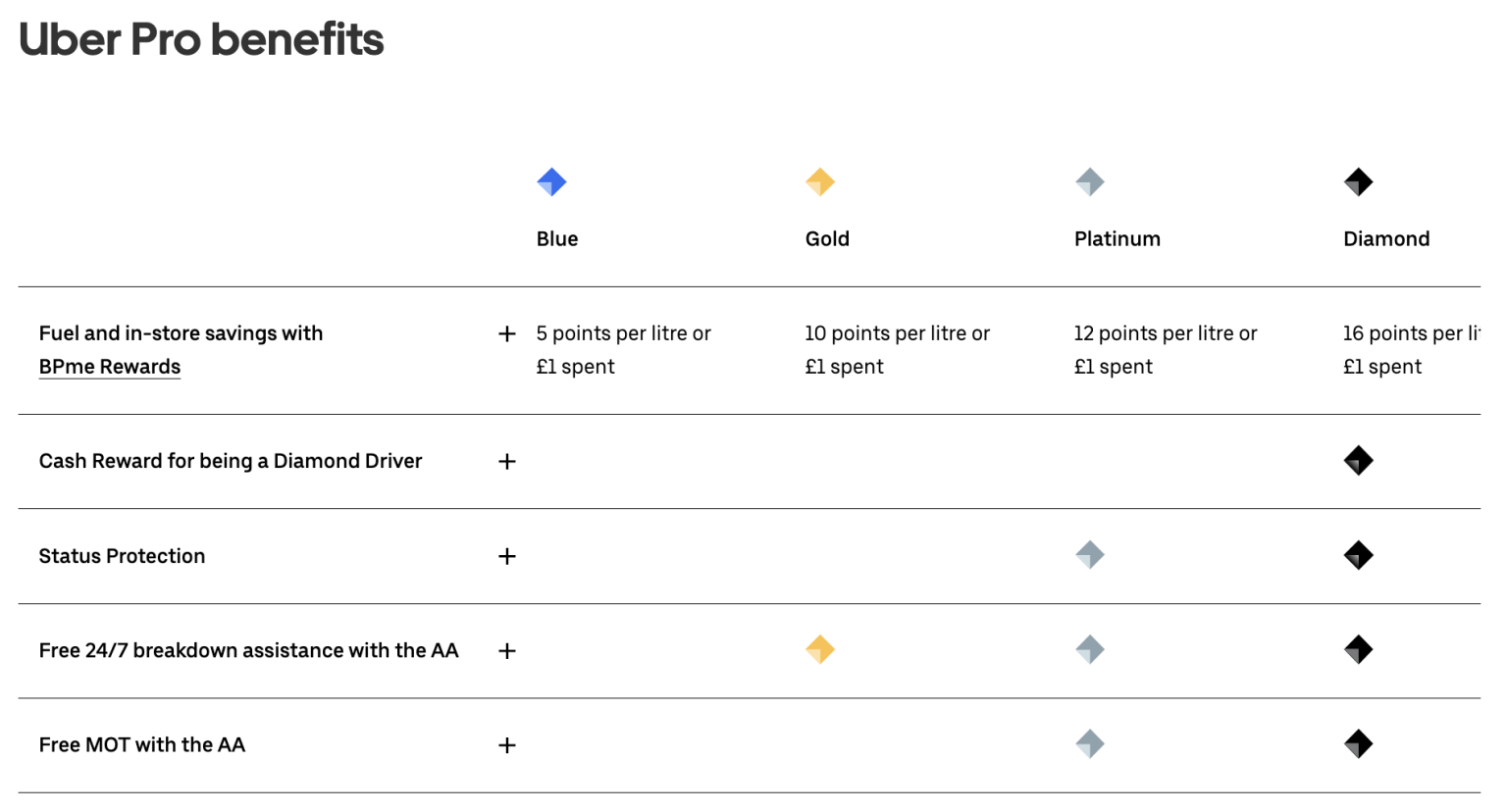Select the Gold icon for breakdown assistance
The width and height of the screenshot is (1507, 812).
tap(820, 649)
